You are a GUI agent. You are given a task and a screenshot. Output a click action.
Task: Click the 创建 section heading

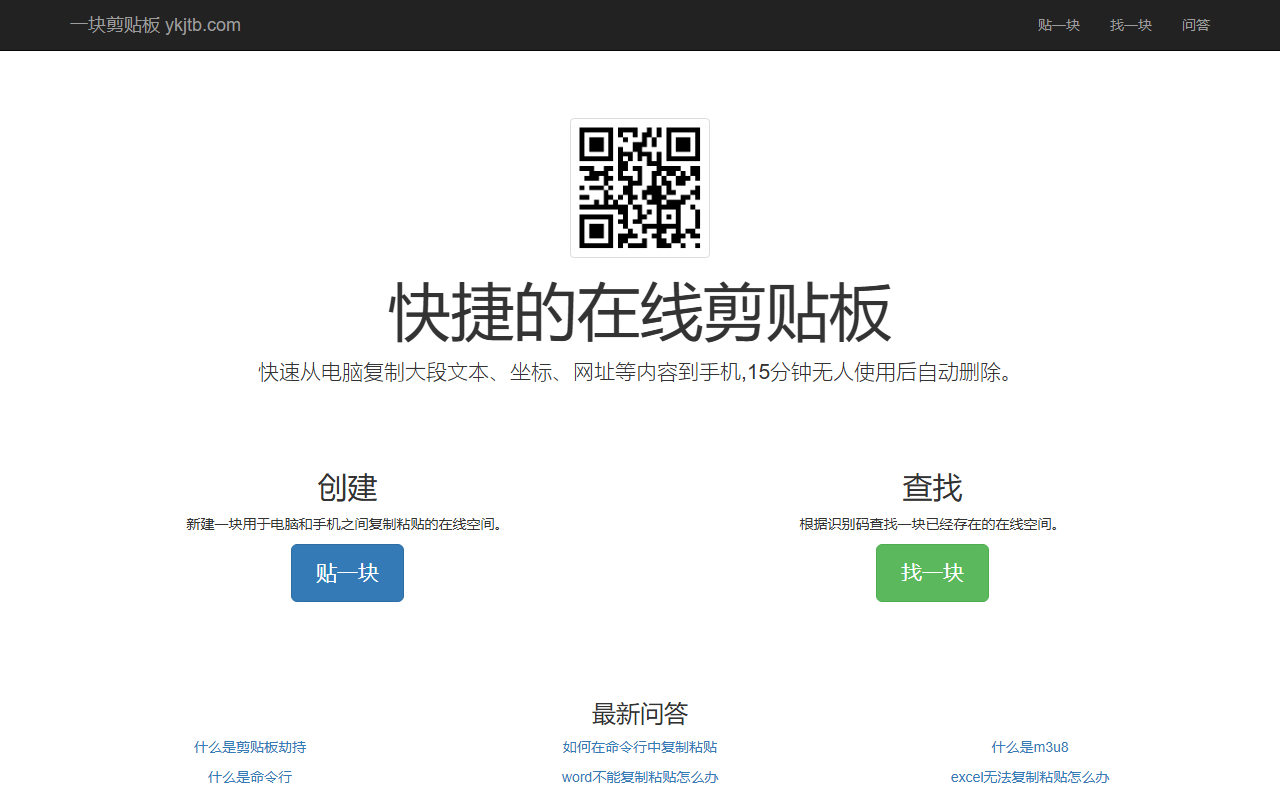click(347, 488)
